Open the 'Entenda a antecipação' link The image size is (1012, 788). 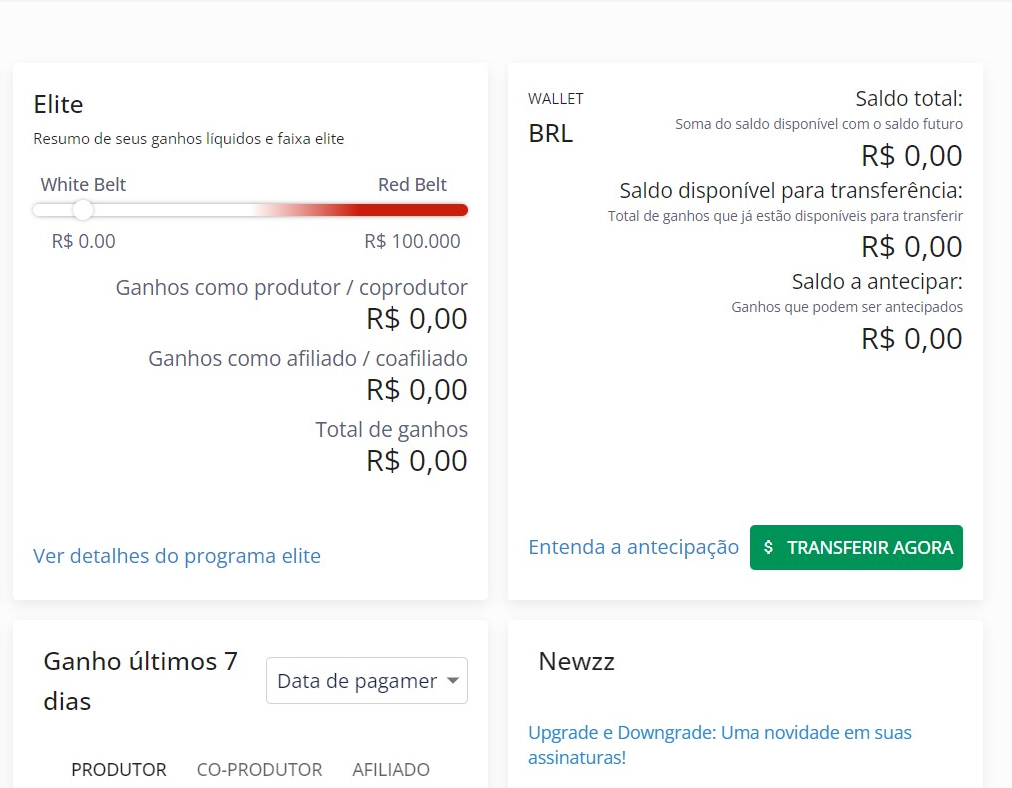pyautogui.click(x=633, y=547)
